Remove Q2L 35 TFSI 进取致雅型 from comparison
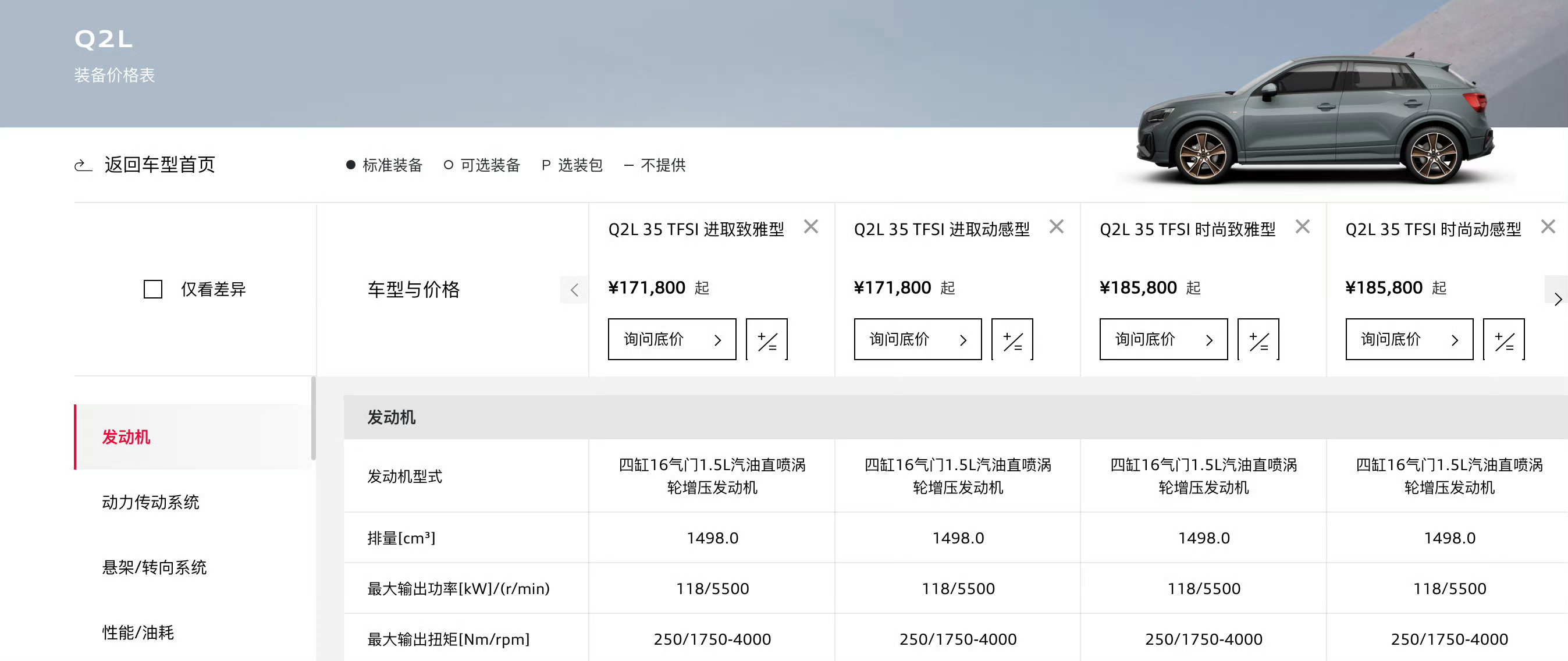Viewport: 1568px width, 661px height. [x=811, y=226]
